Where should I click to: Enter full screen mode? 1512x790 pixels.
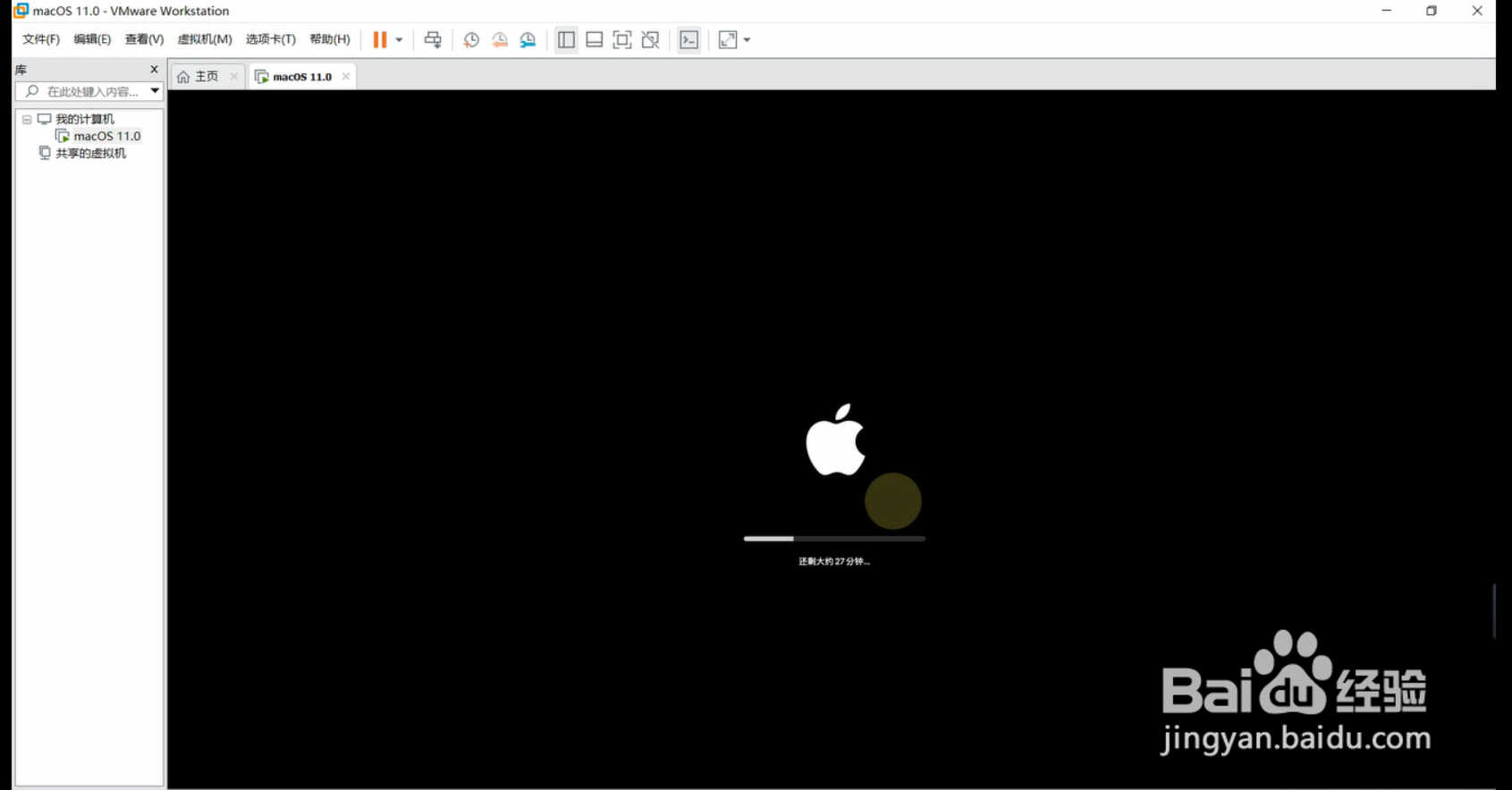(622, 39)
